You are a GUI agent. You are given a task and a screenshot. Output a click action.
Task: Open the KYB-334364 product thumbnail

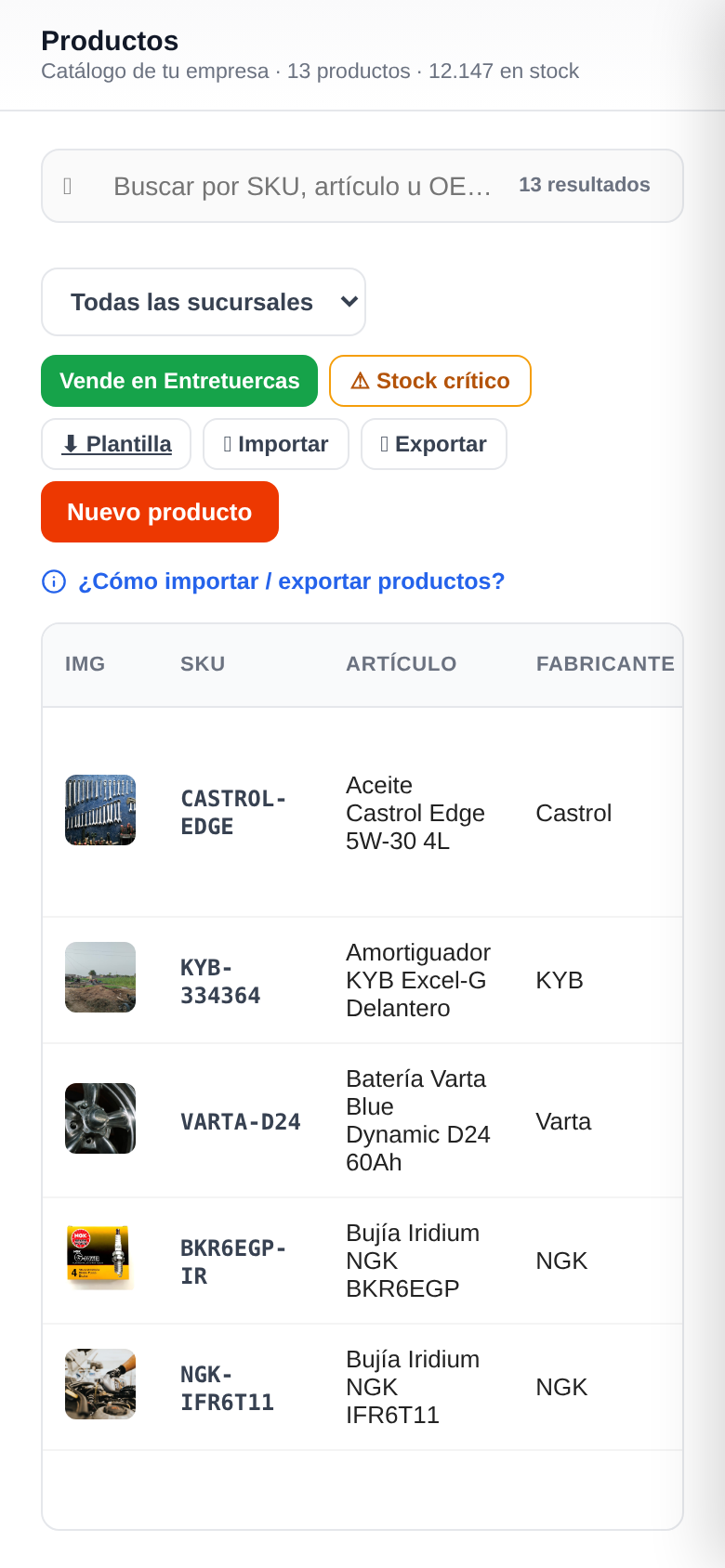point(100,977)
